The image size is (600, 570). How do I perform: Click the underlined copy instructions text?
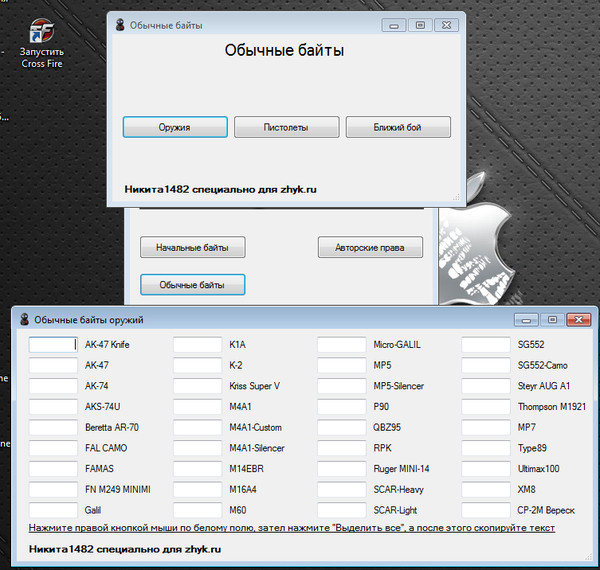(291, 527)
